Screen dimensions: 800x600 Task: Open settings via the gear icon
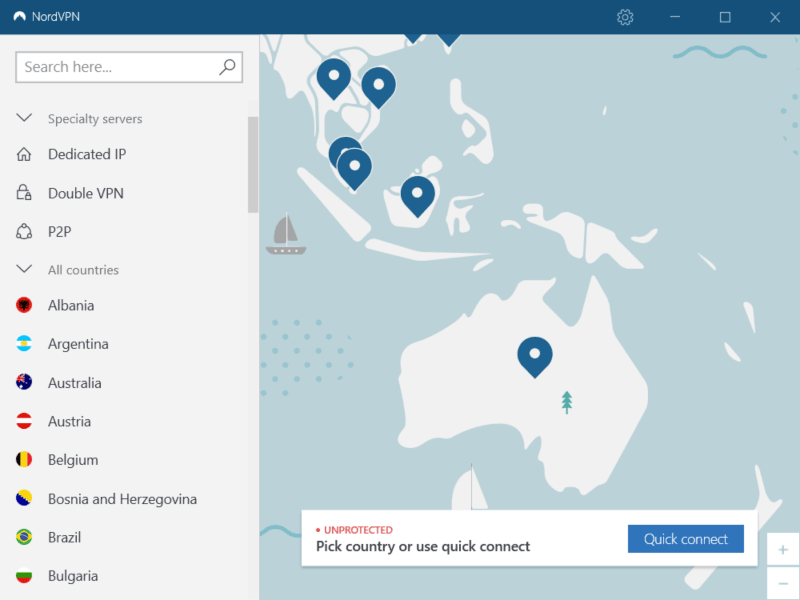(x=626, y=17)
